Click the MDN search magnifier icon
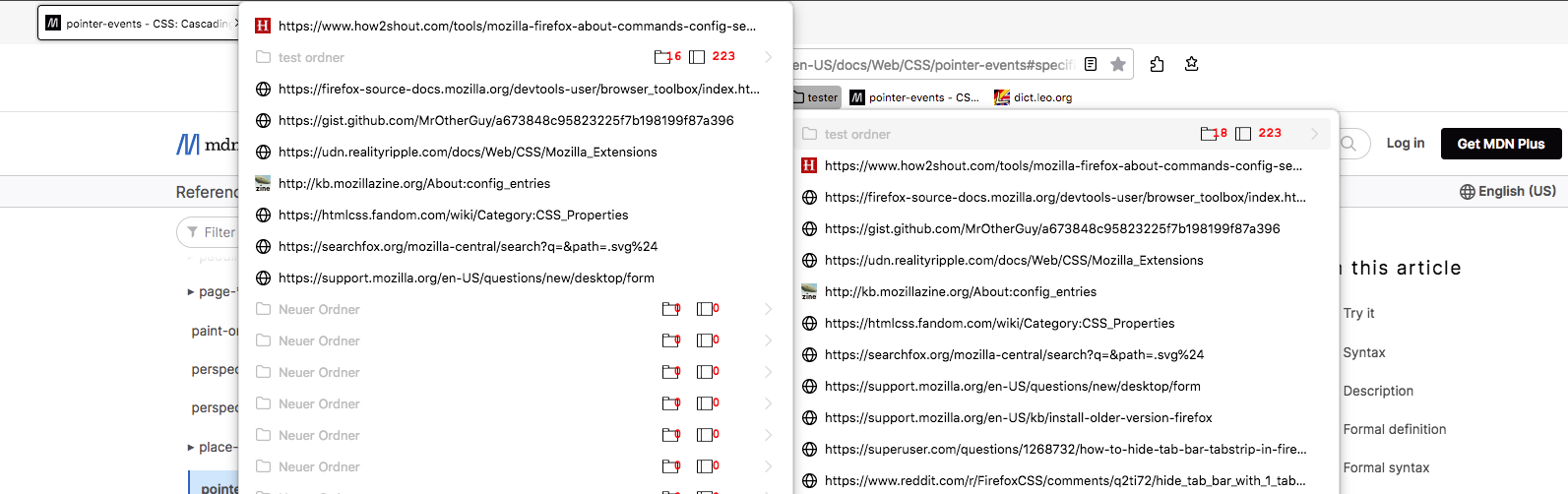Screen dimensions: 1568x494 (x=1348, y=144)
